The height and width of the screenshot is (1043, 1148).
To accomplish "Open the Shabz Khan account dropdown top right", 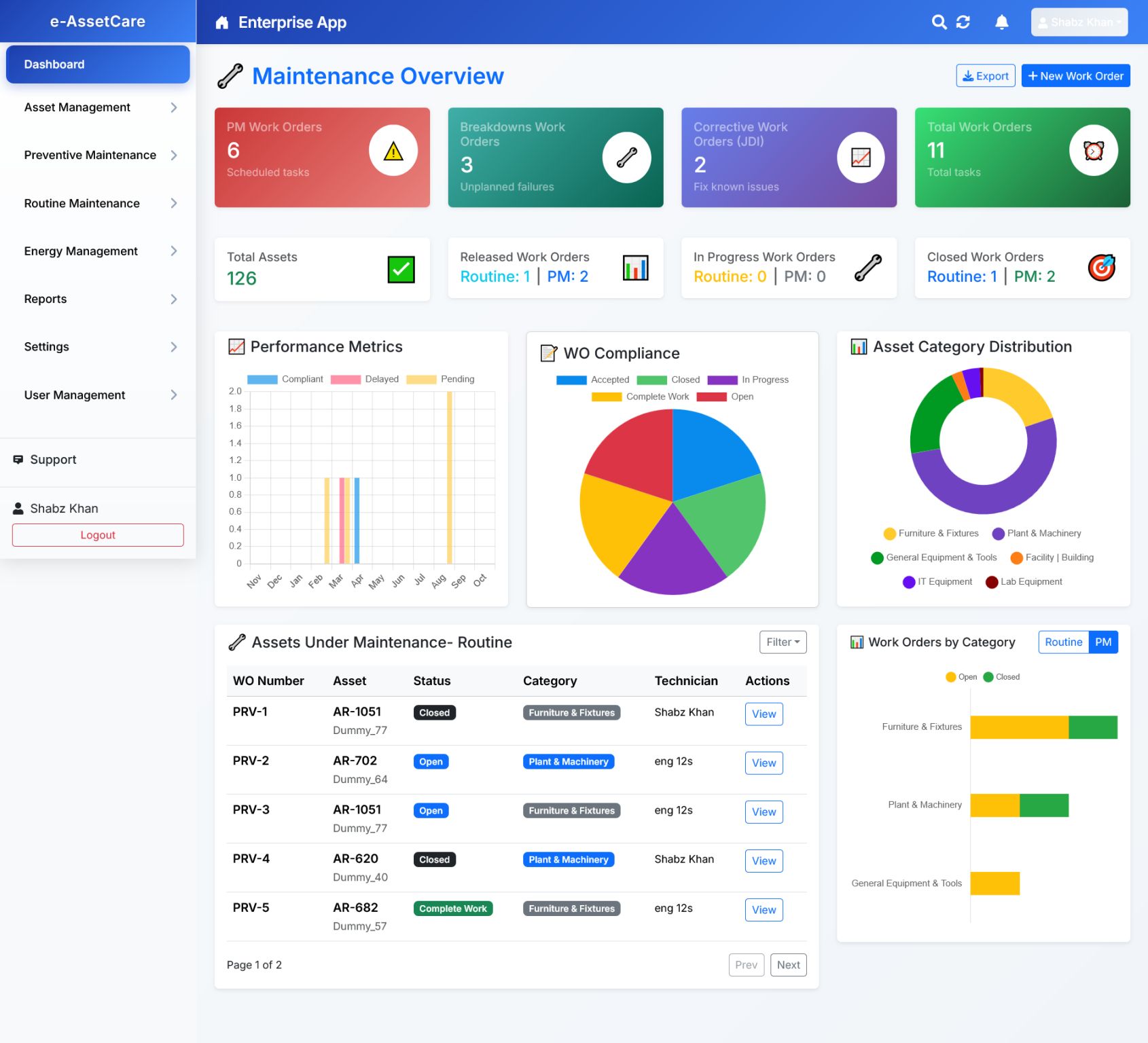I will tap(1079, 22).
